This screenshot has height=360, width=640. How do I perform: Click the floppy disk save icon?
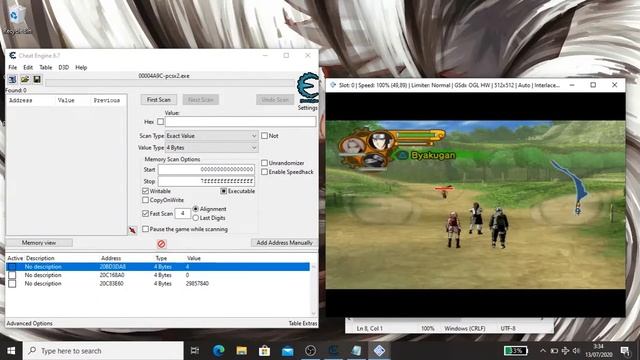tap(37, 79)
